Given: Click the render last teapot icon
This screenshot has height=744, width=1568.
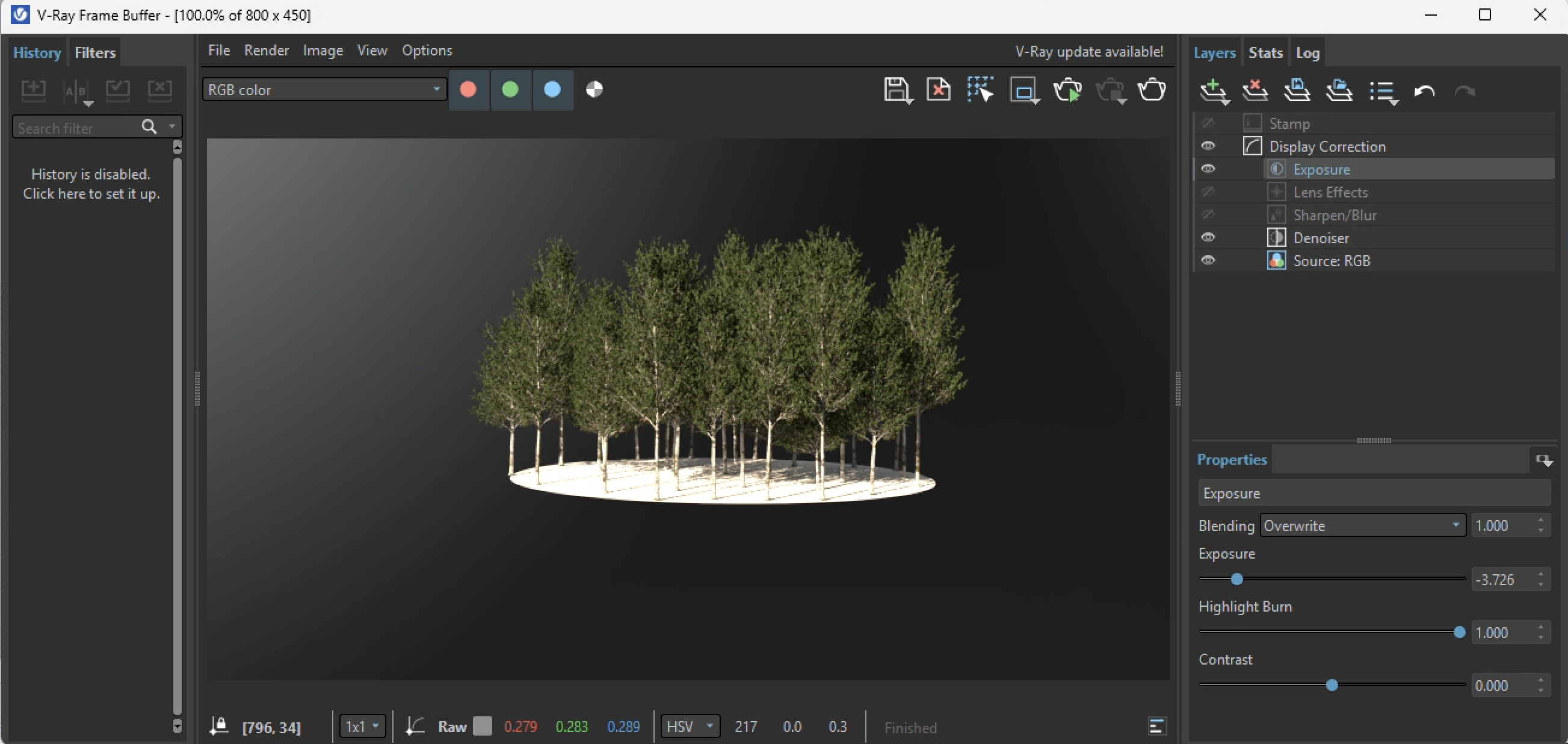Looking at the screenshot, I should coord(1151,90).
